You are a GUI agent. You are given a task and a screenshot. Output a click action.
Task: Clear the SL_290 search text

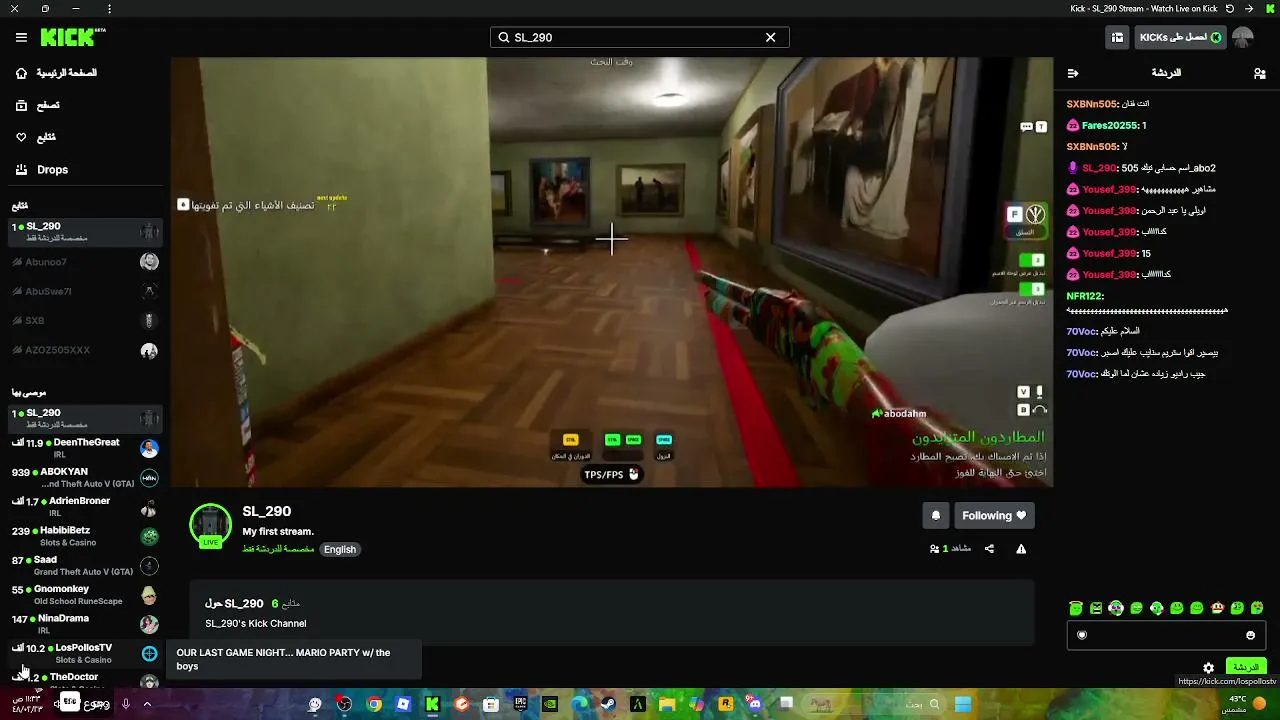(770, 37)
